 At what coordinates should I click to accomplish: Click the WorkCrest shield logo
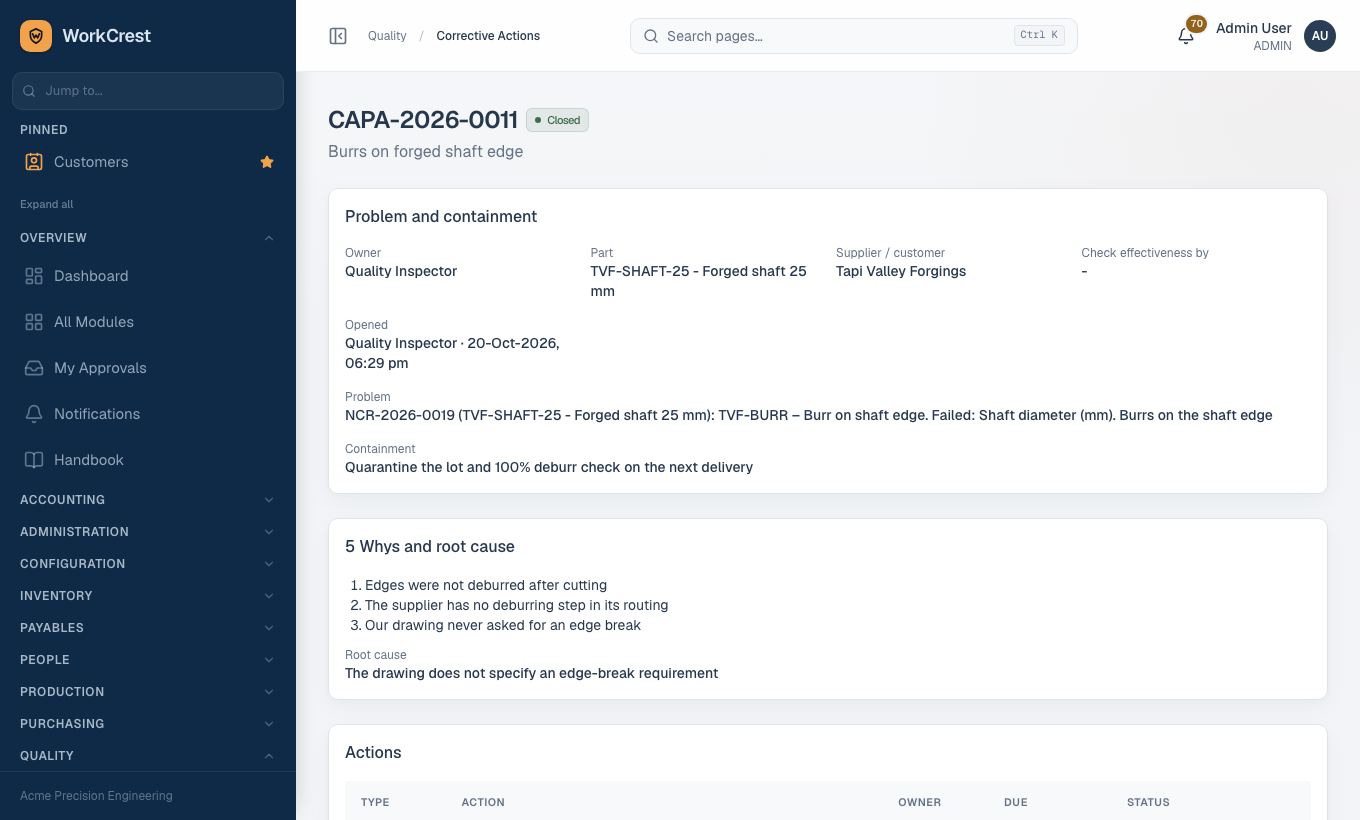[36, 36]
